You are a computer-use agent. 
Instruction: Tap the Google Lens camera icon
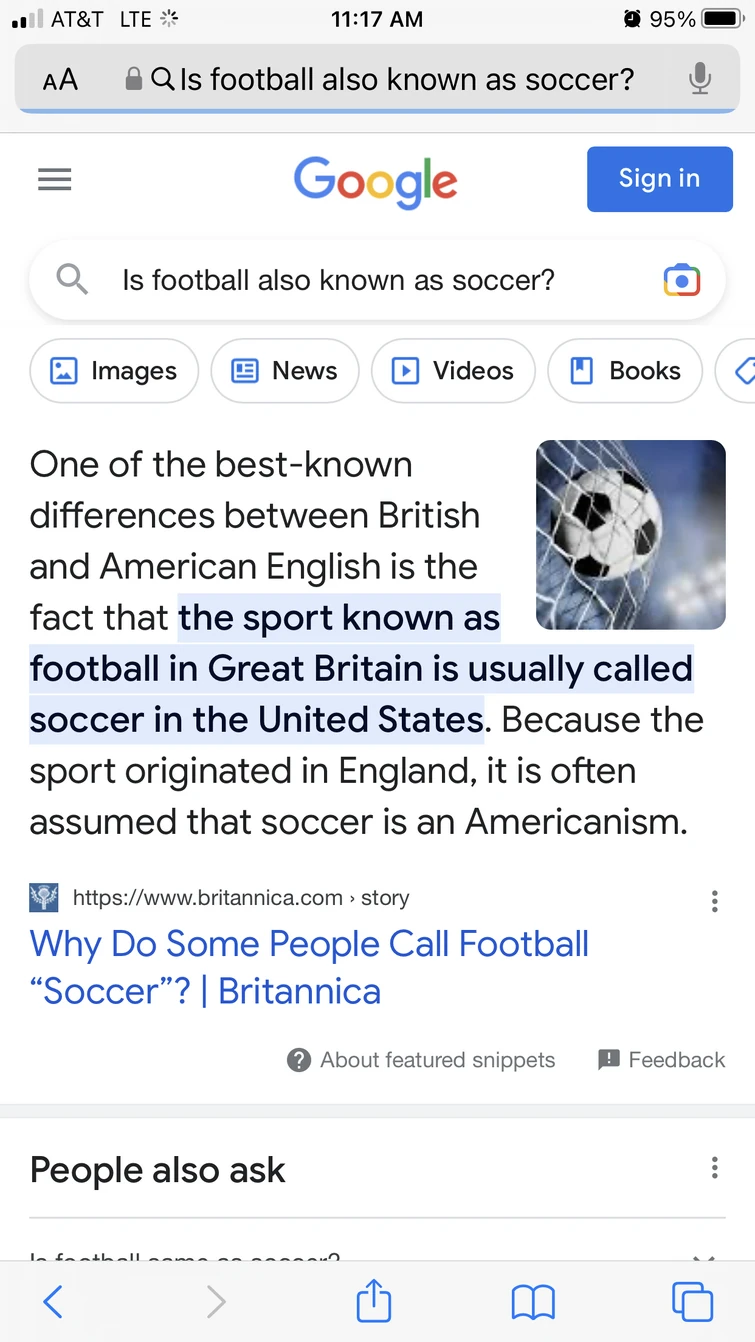[x=682, y=281]
